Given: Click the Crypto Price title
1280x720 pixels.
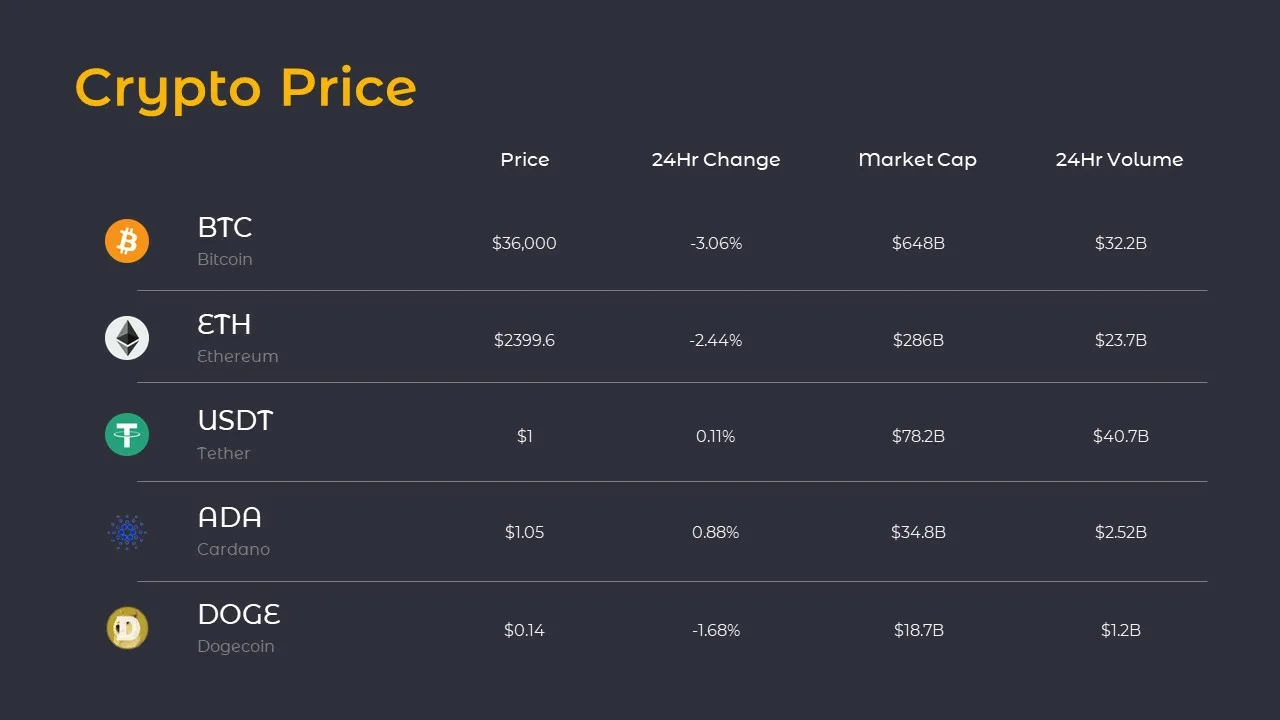Looking at the screenshot, I should (246, 90).
